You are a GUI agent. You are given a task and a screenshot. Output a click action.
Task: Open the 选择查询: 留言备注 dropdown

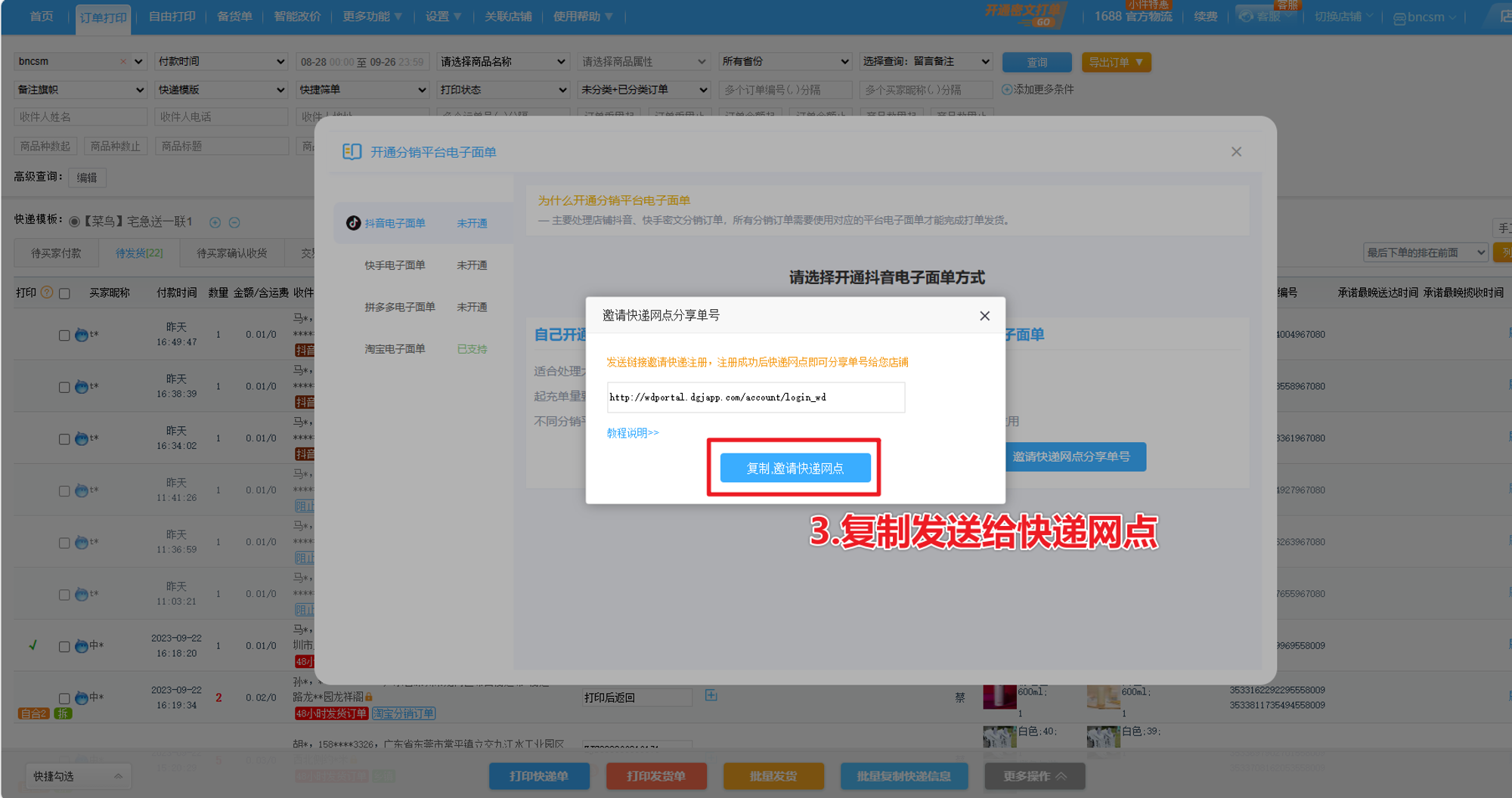click(x=926, y=62)
